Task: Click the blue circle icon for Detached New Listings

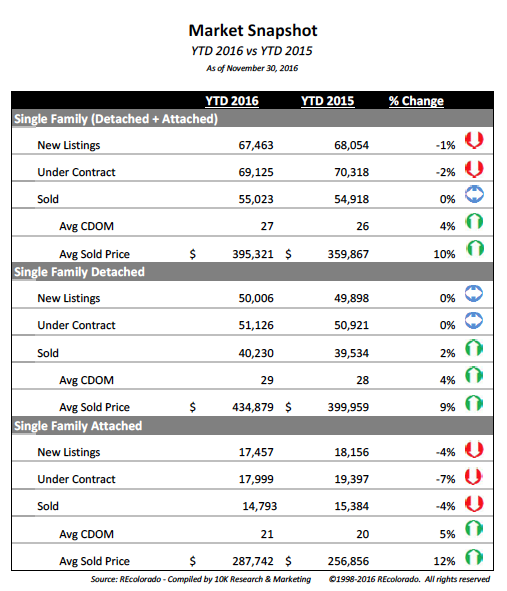Action: pyautogui.click(x=474, y=294)
